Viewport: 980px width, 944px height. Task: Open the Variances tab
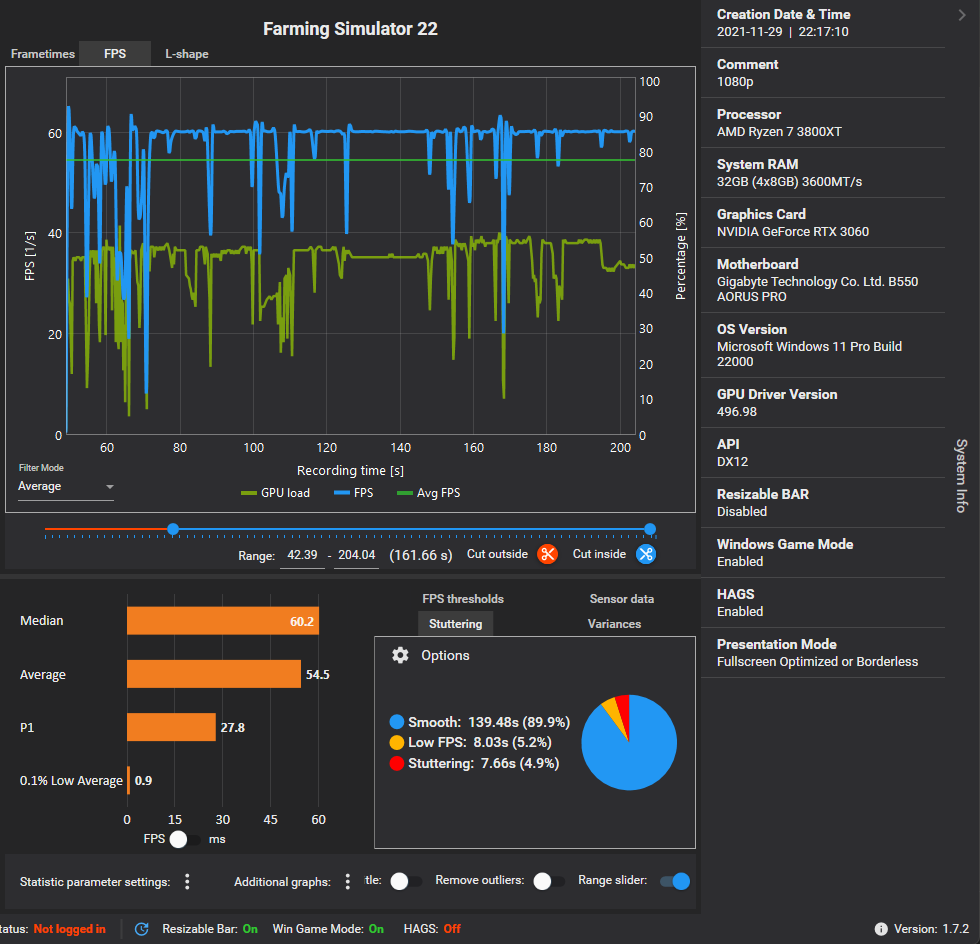tap(614, 624)
